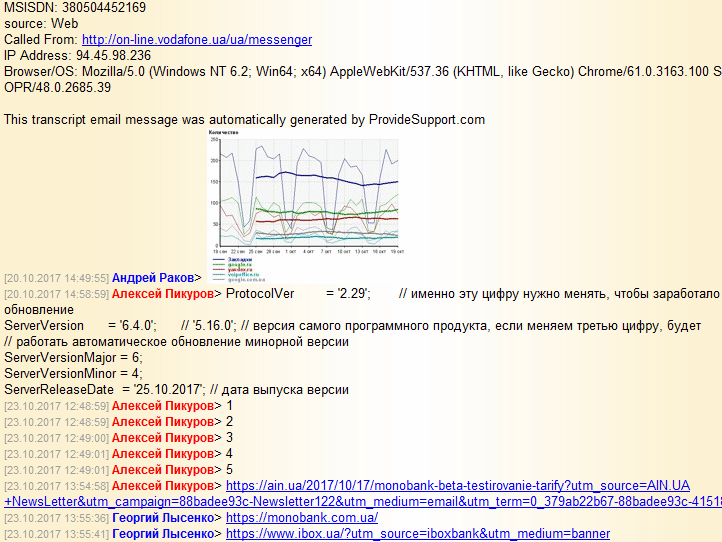This screenshot has height=542, width=722.
Task: Click the 'ServerVersionMinor = 4;' line
Action: coord(73,373)
